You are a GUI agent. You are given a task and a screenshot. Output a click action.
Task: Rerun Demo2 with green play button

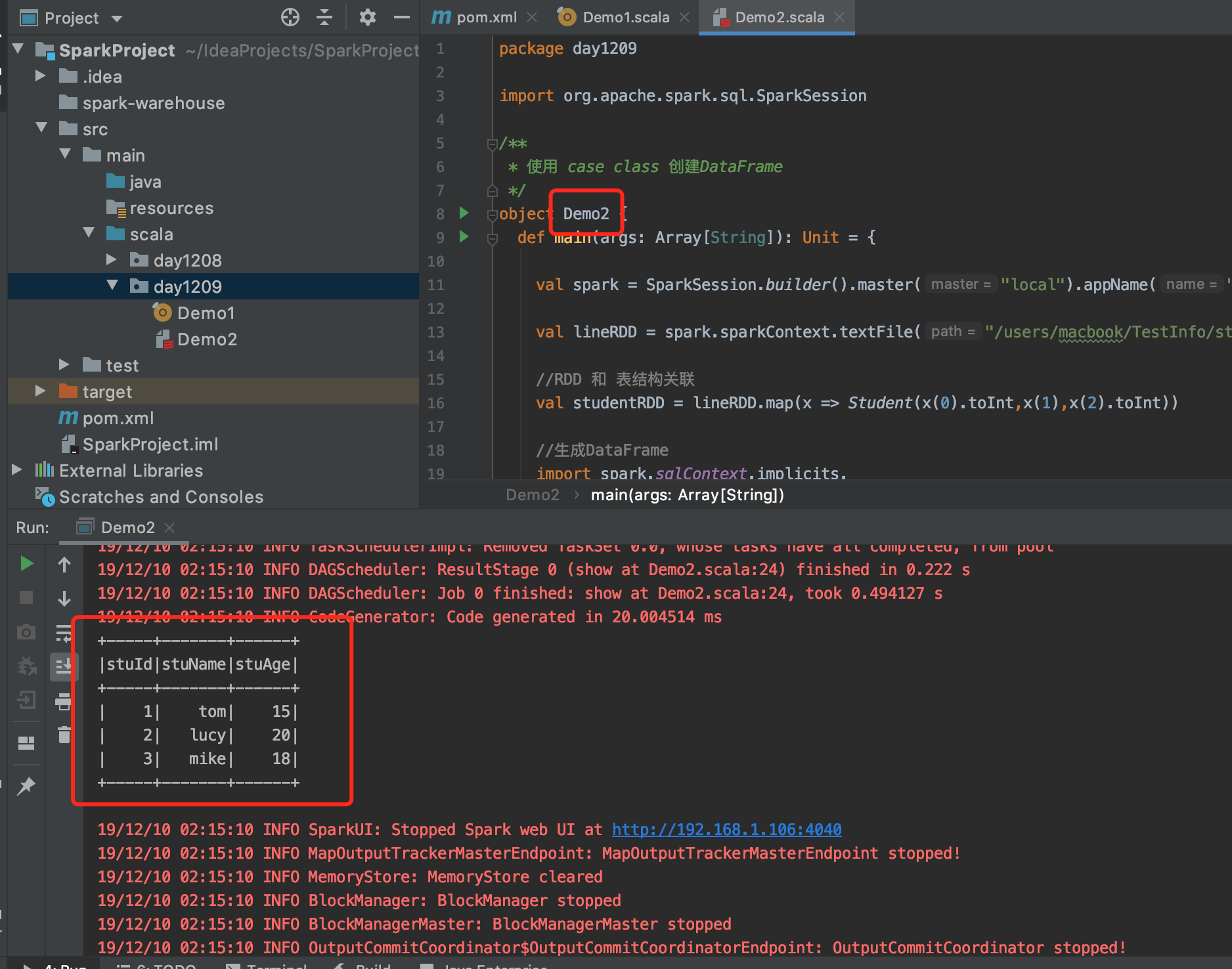(x=26, y=564)
